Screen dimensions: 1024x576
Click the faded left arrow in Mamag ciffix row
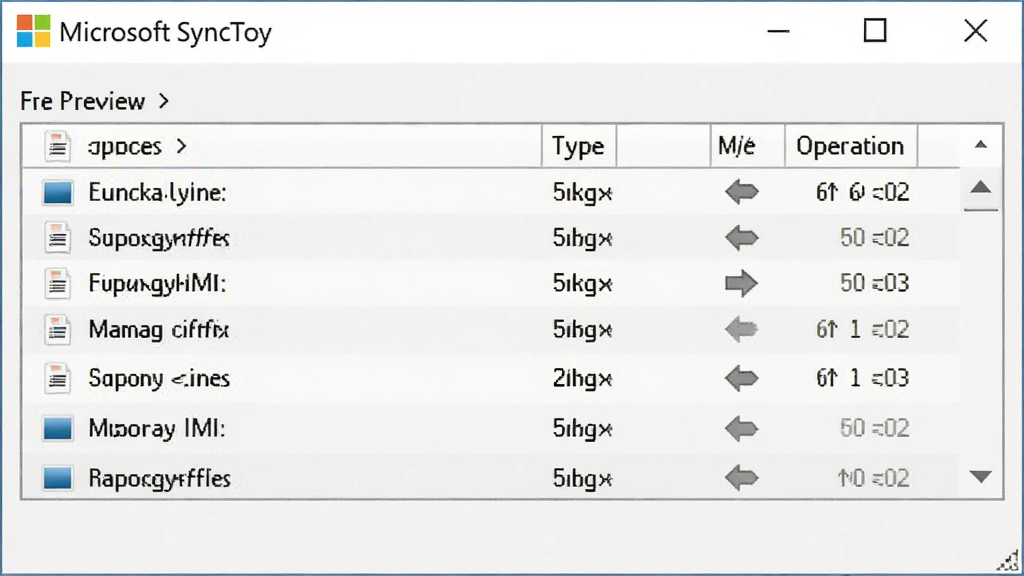[x=742, y=330]
